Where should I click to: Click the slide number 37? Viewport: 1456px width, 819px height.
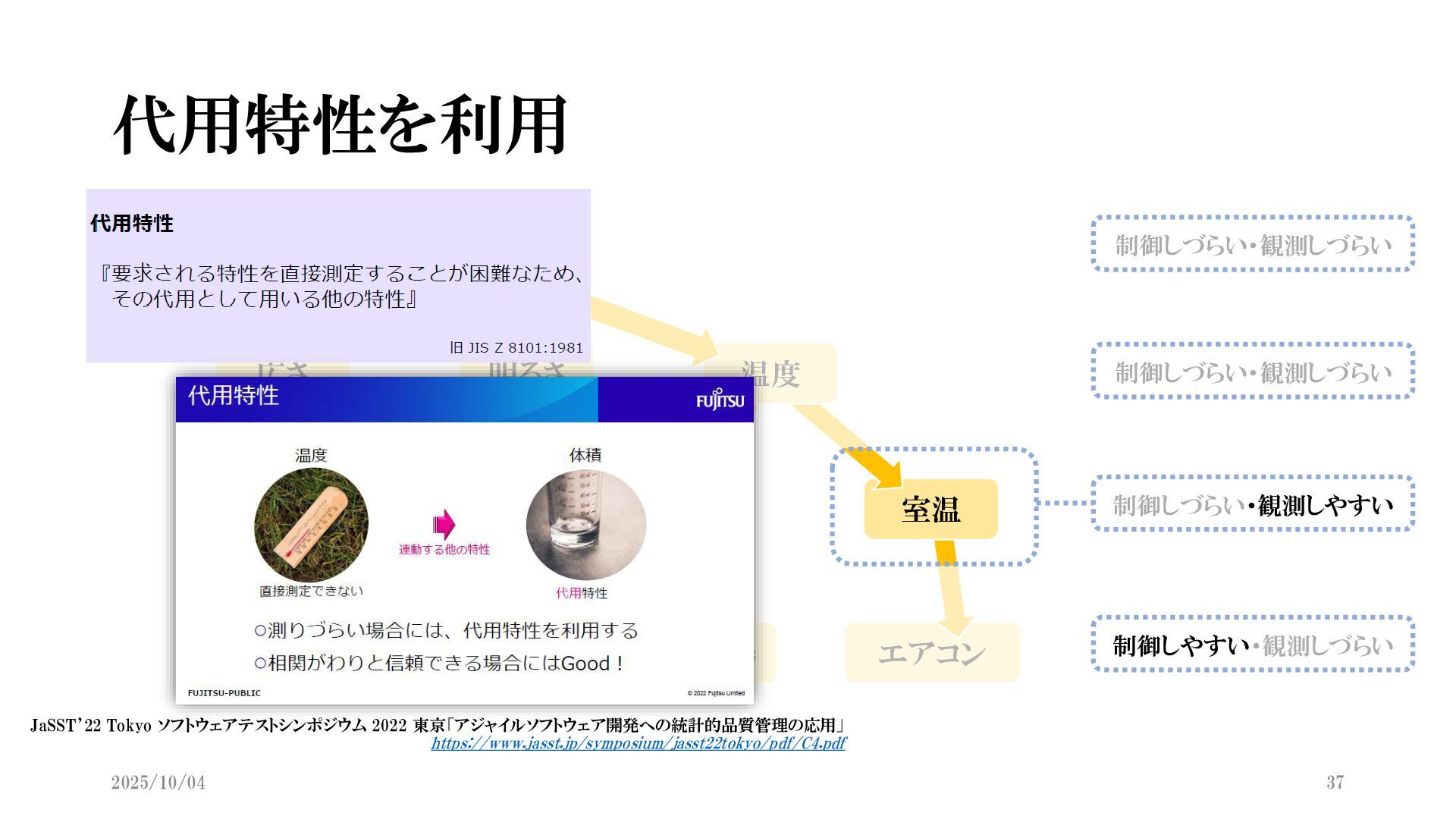[1335, 783]
